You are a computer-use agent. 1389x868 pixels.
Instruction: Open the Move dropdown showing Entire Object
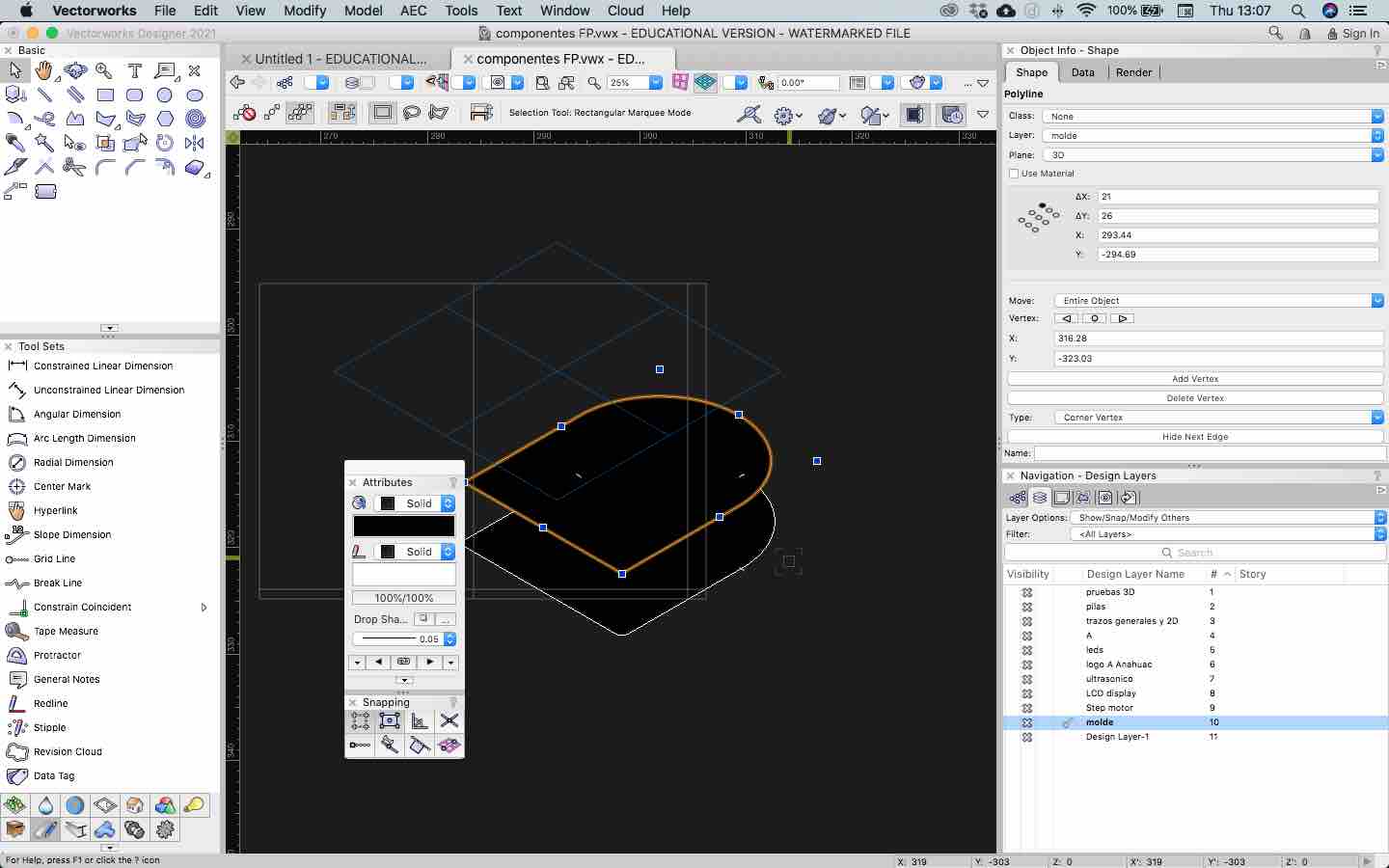(x=1219, y=301)
